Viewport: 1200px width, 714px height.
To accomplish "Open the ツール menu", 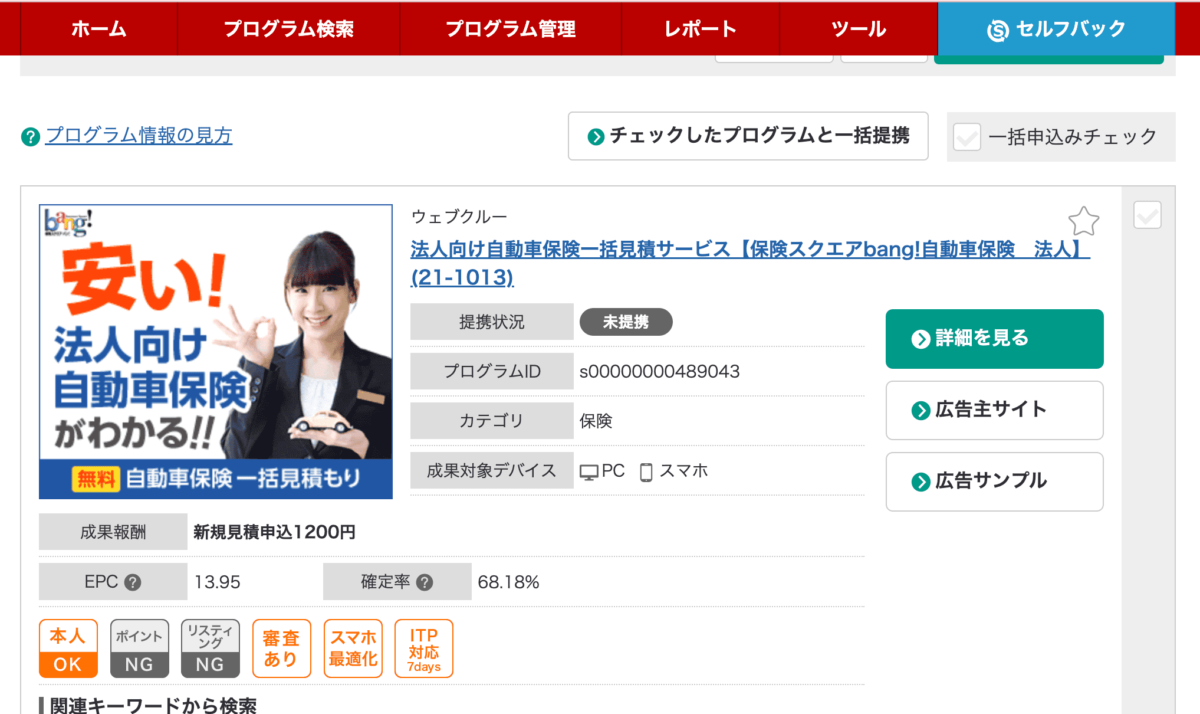I will [858, 29].
